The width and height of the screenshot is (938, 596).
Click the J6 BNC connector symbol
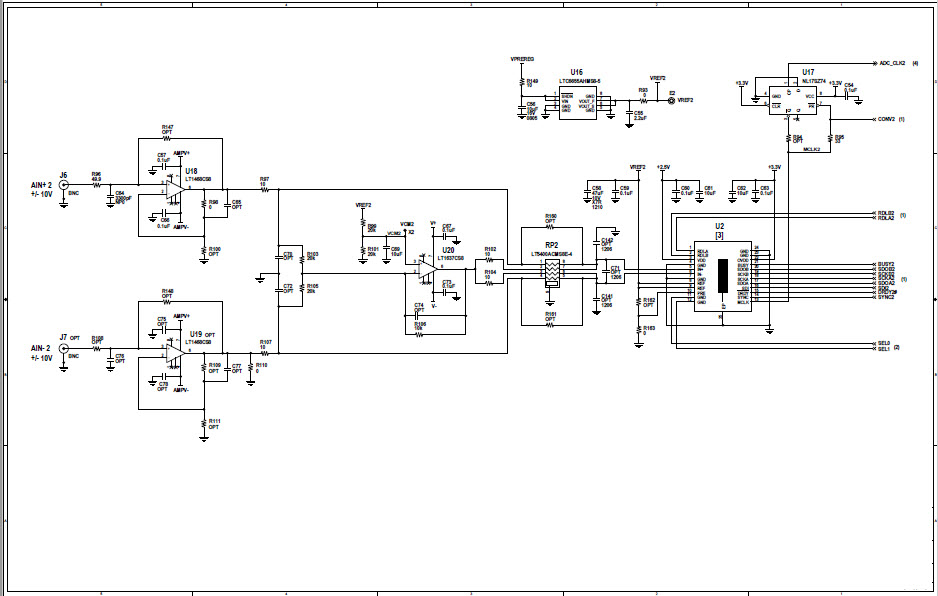point(64,187)
